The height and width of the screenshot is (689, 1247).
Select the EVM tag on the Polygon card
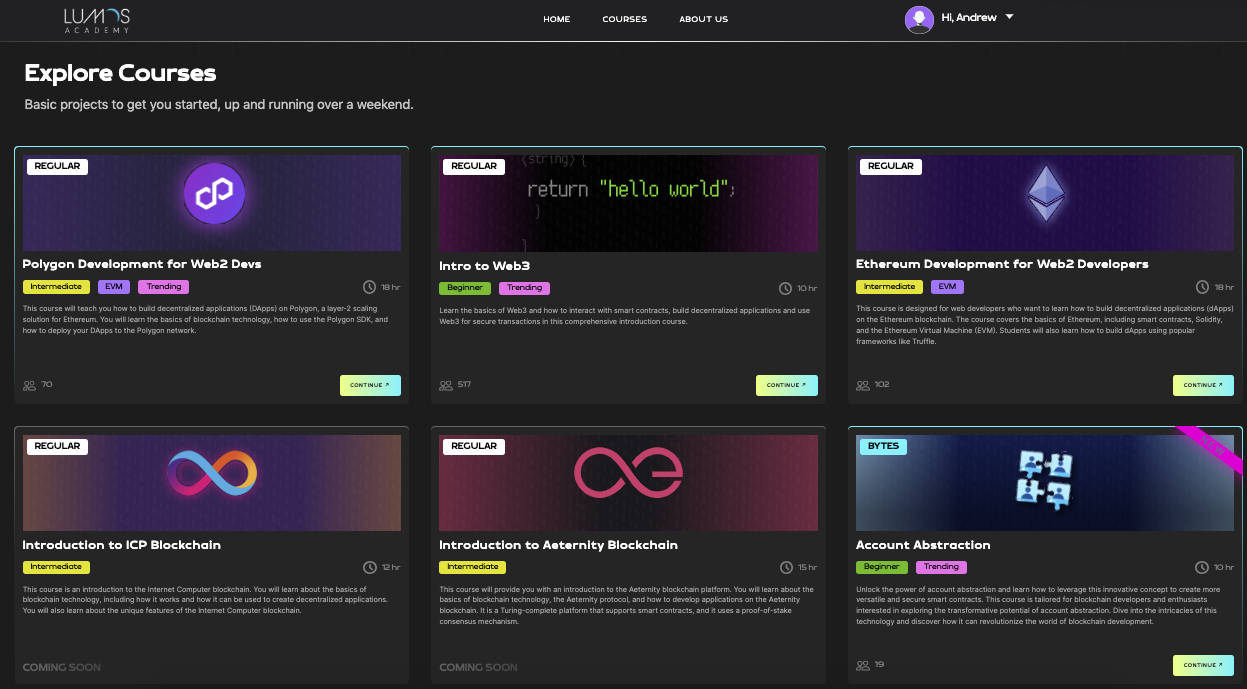coord(114,287)
